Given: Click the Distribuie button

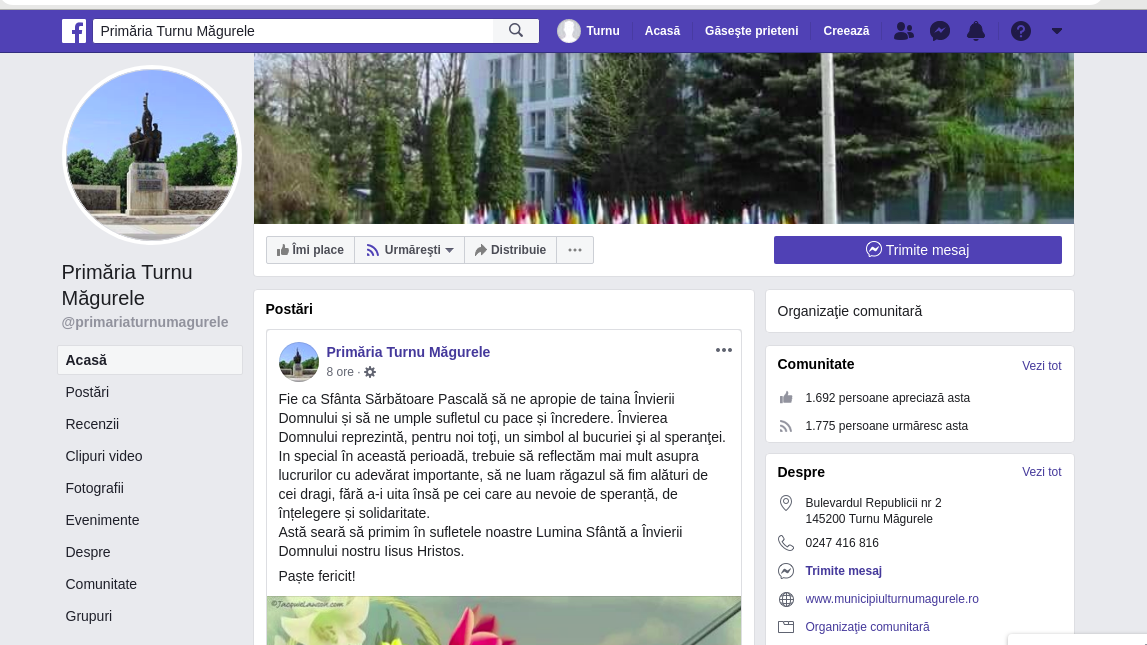Looking at the screenshot, I should 511,250.
